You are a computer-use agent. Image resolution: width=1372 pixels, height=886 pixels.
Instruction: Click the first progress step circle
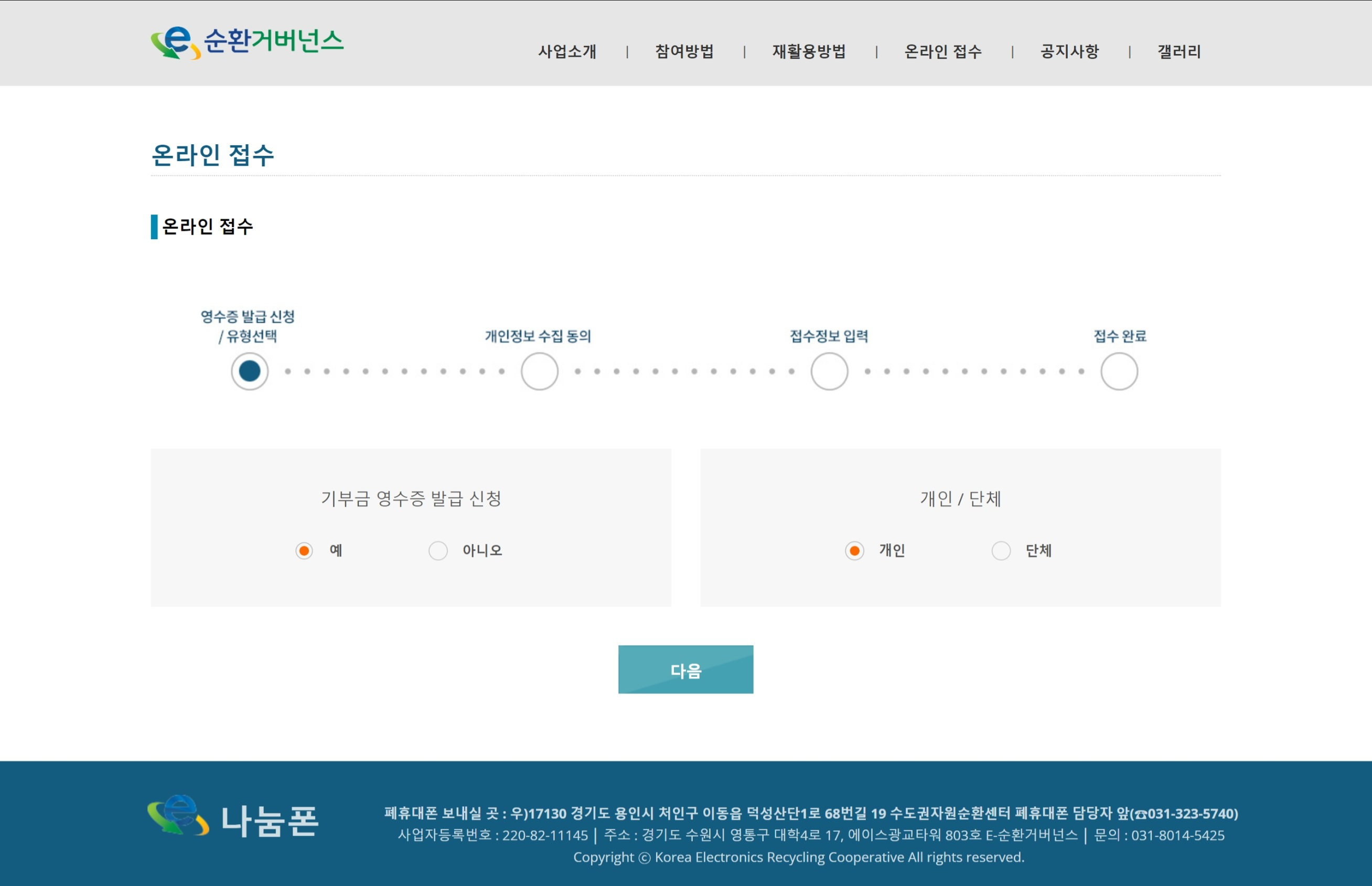click(x=250, y=371)
